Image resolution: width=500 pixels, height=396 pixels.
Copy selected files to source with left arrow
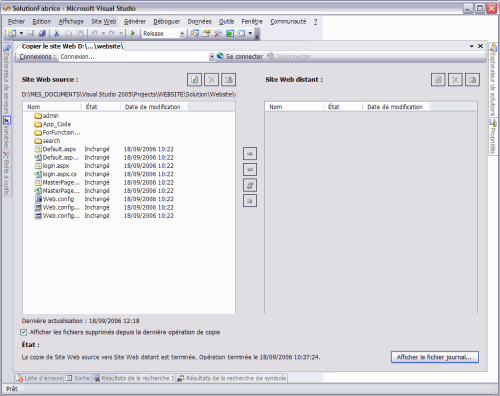[x=250, y=170]
